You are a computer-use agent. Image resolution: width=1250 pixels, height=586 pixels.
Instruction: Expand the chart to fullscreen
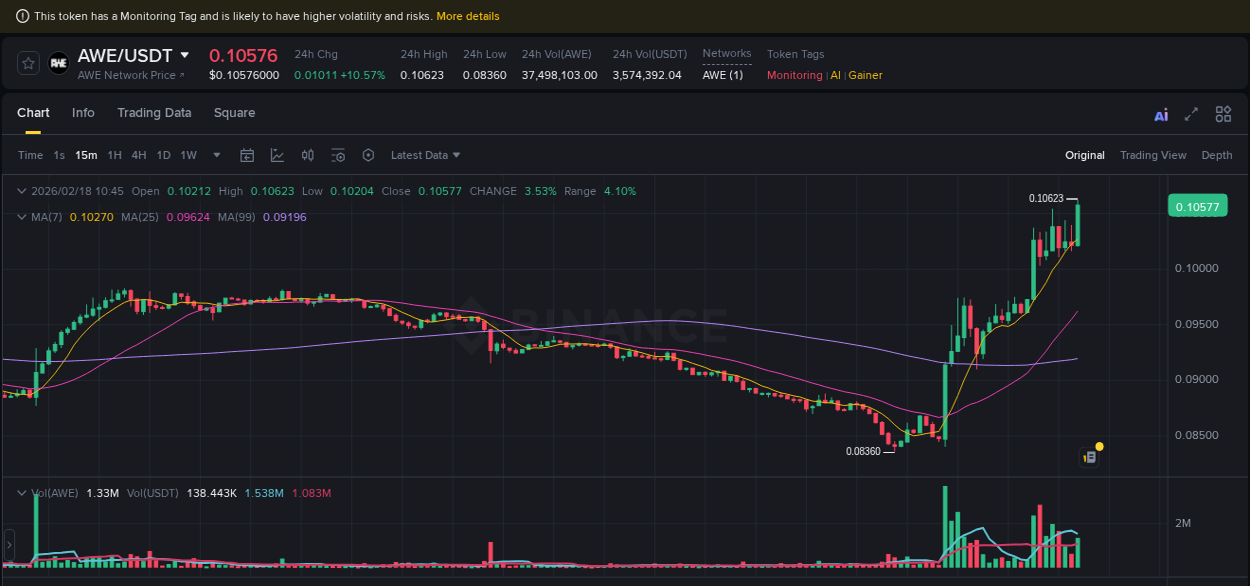coord(1191,115)
